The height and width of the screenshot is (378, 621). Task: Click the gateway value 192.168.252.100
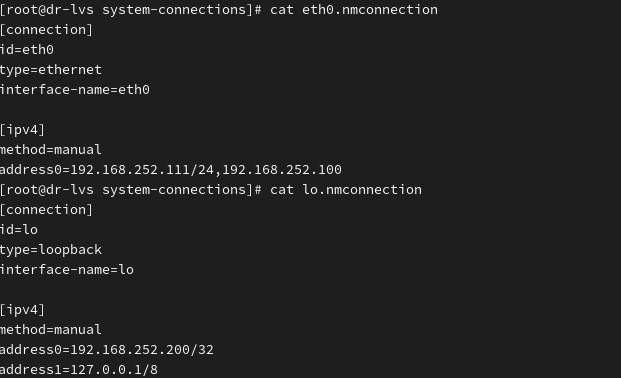[x=282, y=170]
